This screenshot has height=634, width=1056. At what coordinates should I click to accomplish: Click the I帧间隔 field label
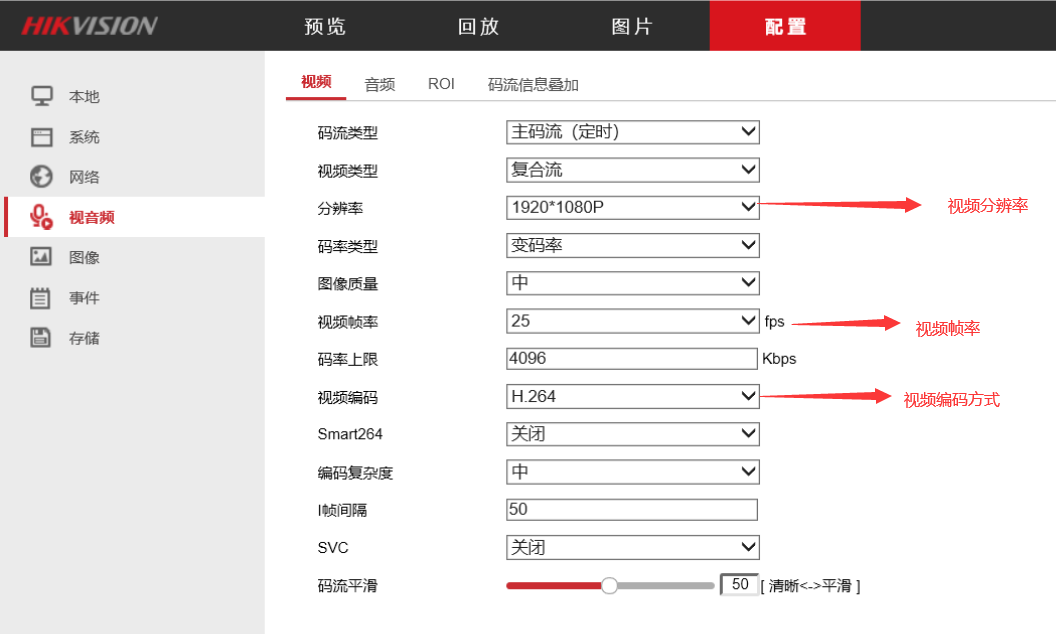(342, 510)
